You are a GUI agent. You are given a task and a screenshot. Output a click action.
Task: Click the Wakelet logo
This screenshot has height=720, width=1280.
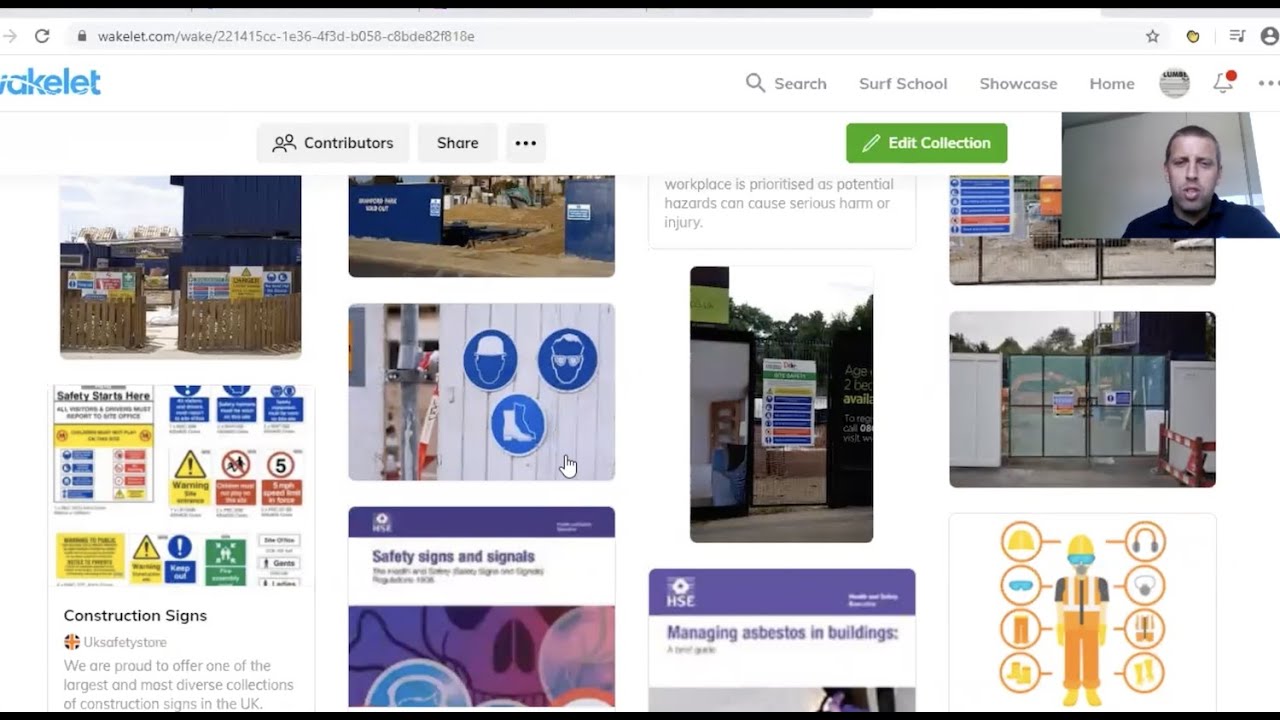pos(50,83)
